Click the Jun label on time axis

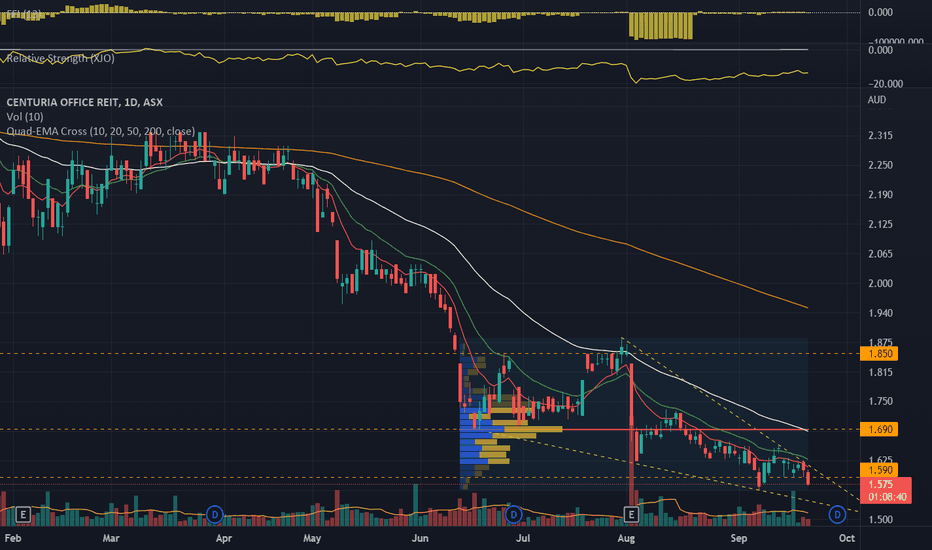tap(420, 538)
